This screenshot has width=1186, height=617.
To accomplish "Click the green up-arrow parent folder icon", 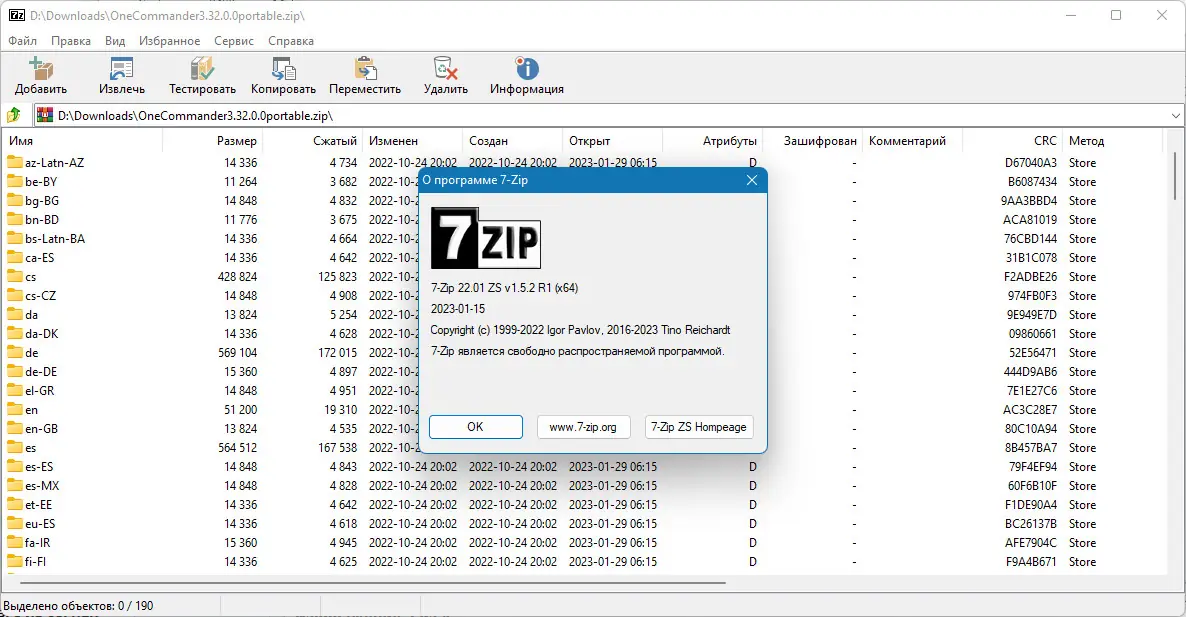I will (14, 115).
